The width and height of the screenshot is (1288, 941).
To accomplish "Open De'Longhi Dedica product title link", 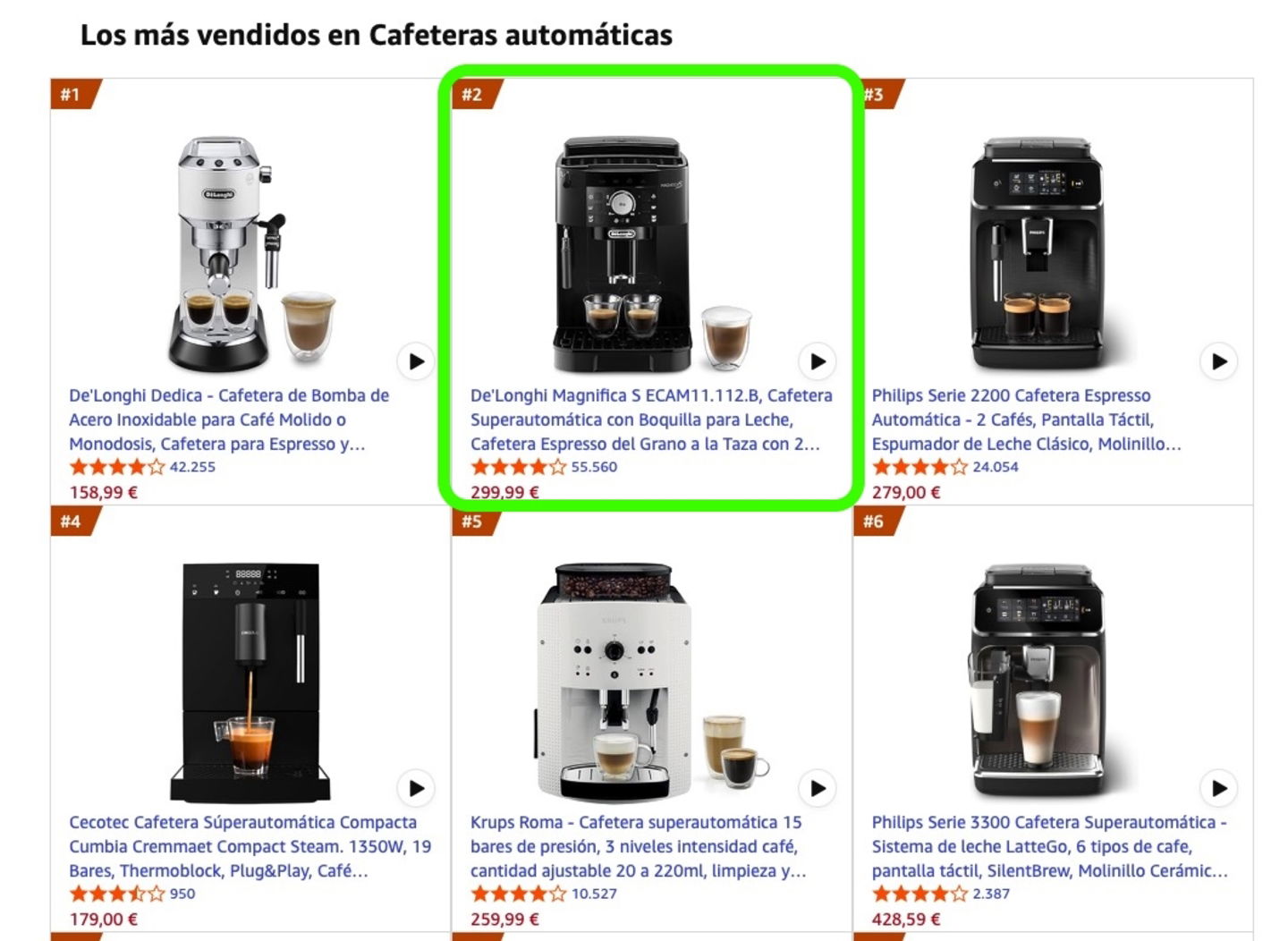I will [x=229, y=420].
